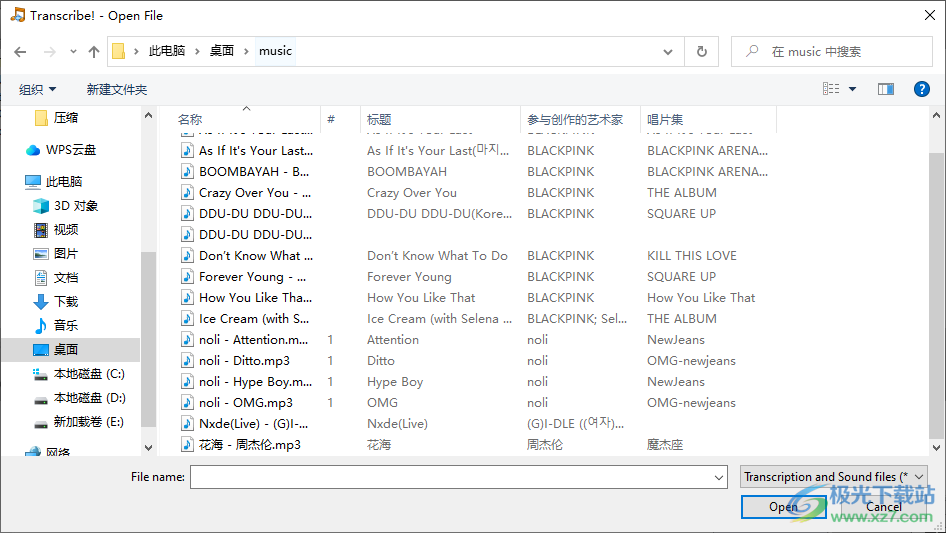This screenshot has height=533, width=946.
Task: Open 新加载卷 (E:) drive
Action: point(88,421)
